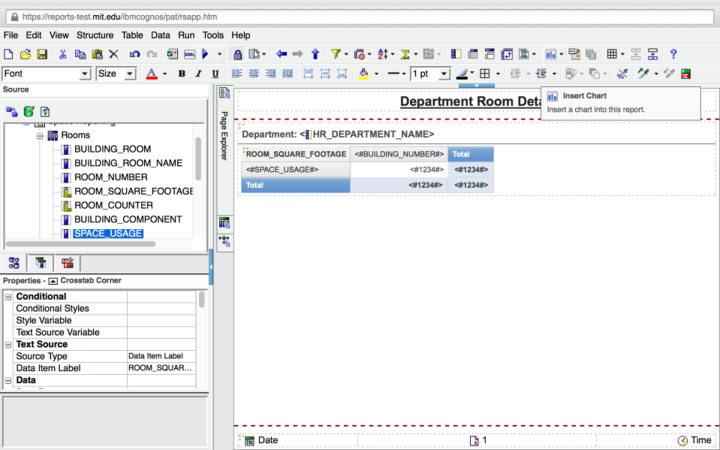Click the Lock page objects icon

coord(237,54)
